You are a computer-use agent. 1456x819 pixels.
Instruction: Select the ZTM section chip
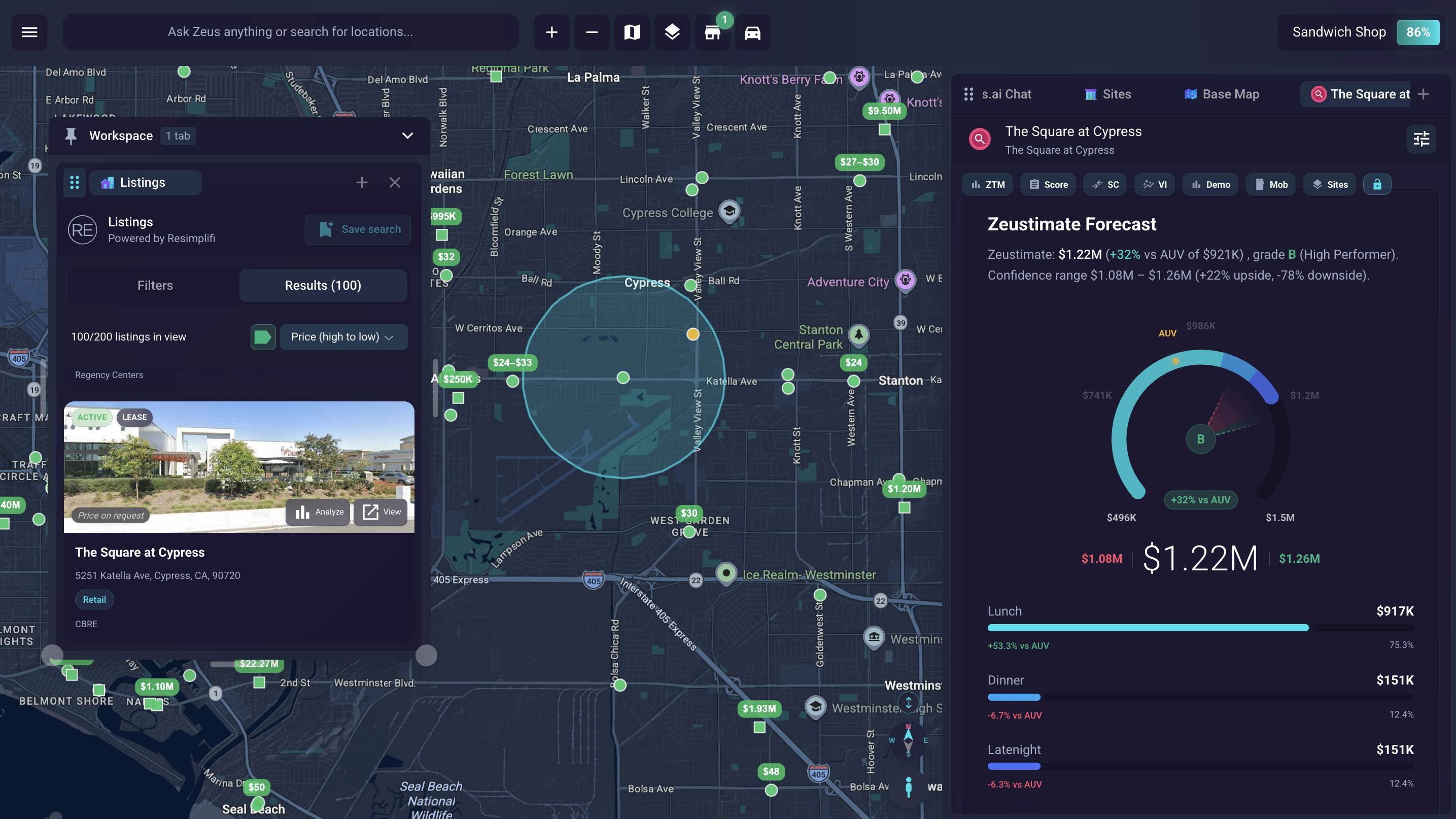[987, 184]
